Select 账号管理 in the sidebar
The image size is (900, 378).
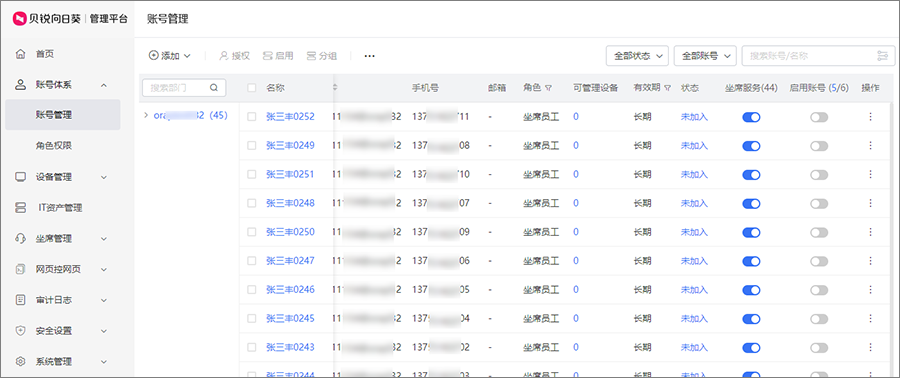[63, 115]
